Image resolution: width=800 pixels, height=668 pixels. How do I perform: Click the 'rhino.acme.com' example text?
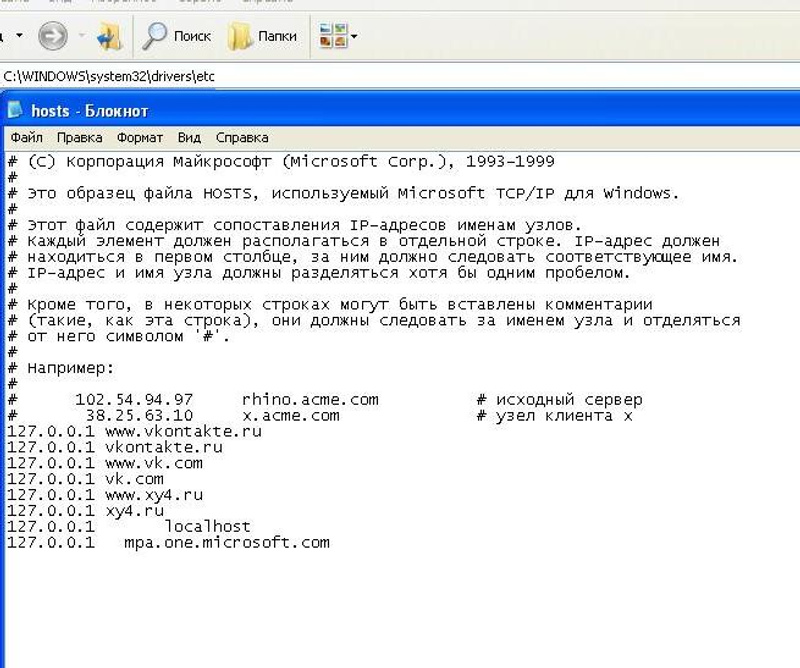click(310, 400)
